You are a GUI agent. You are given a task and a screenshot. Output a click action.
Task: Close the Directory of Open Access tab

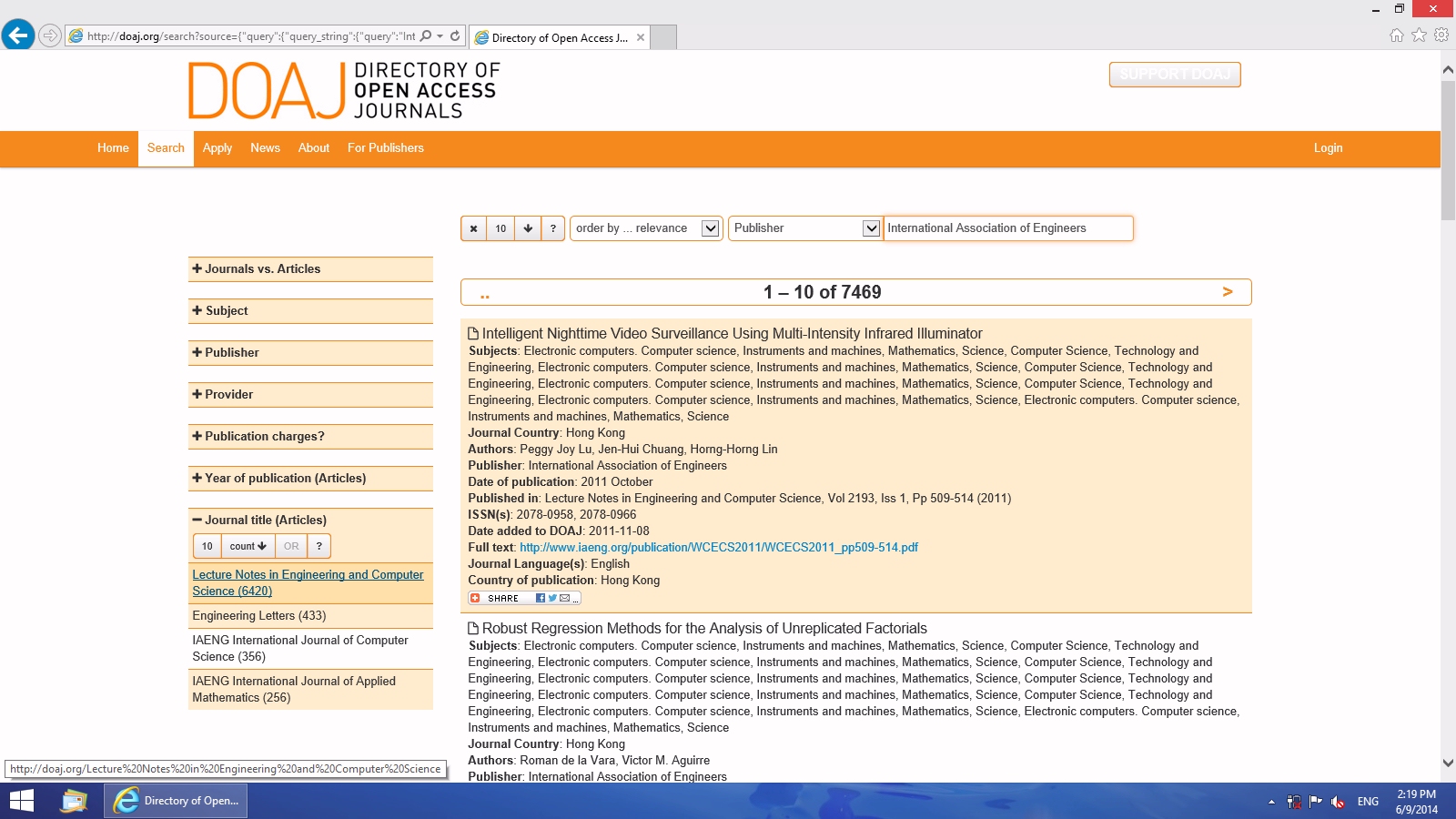pyautogui.click(x=641, y=37)
